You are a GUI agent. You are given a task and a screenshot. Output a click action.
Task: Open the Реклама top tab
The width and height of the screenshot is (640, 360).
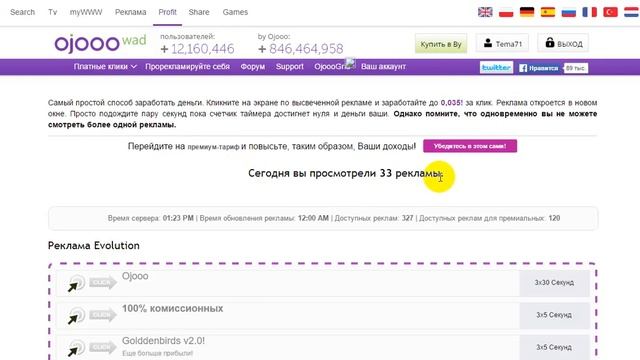[130, 12]
